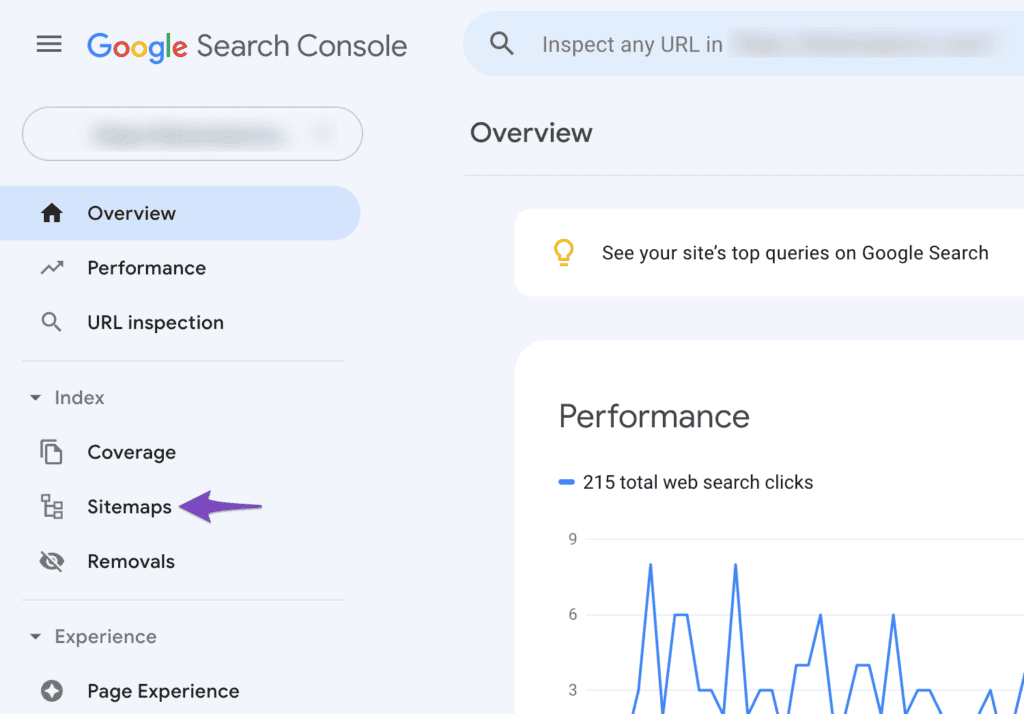Select Performance in the sidebar menu
Screen dimensions: 1024x714
(x=146, y=267)
